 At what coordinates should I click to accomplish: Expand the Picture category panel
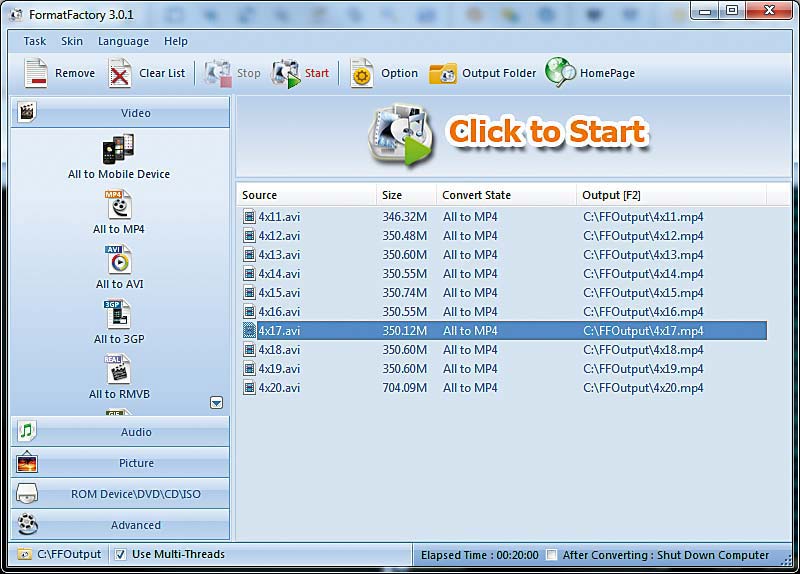(120, 463)
